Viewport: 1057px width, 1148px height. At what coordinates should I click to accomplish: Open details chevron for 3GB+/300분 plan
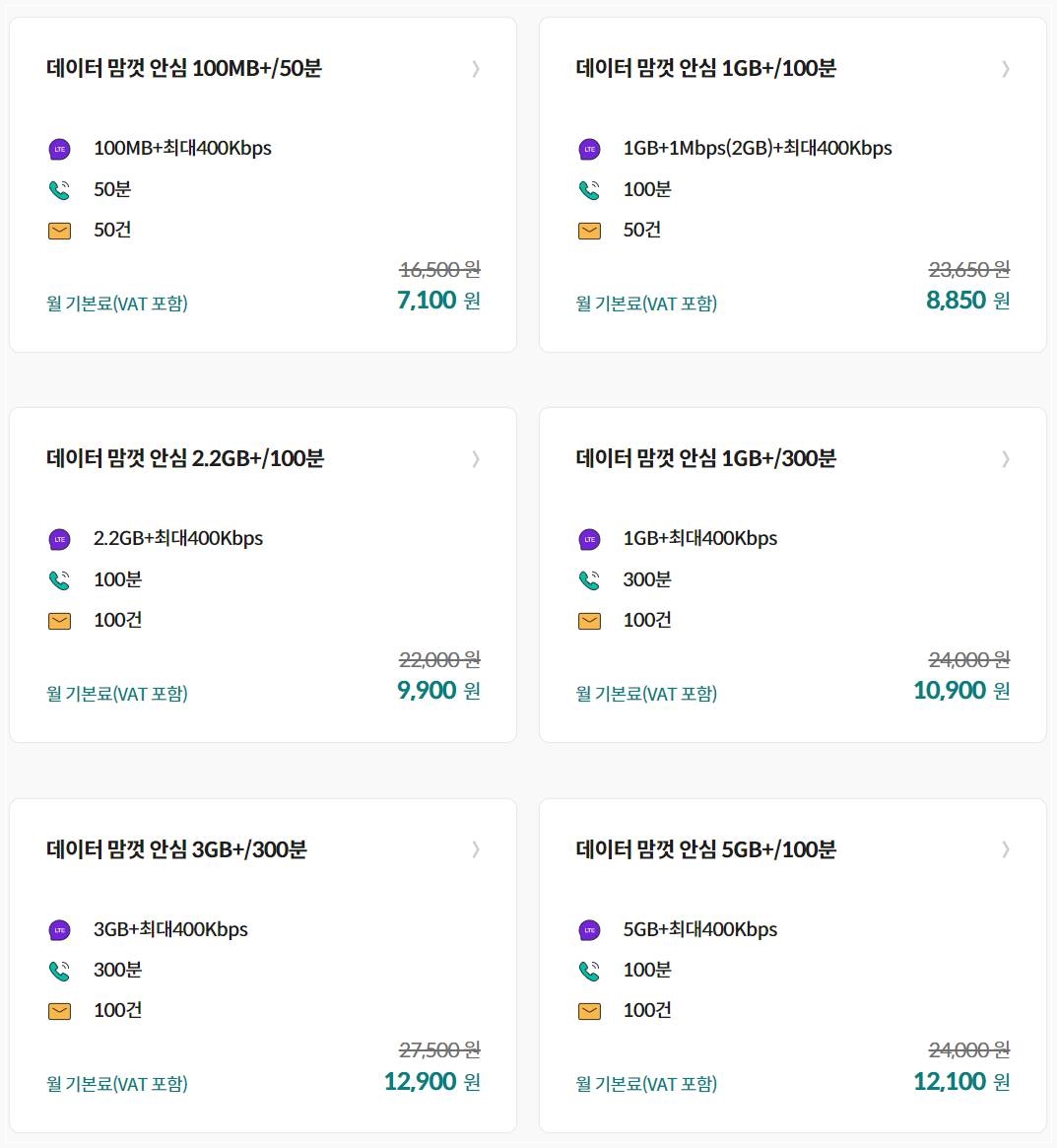[x=476, y=849]
